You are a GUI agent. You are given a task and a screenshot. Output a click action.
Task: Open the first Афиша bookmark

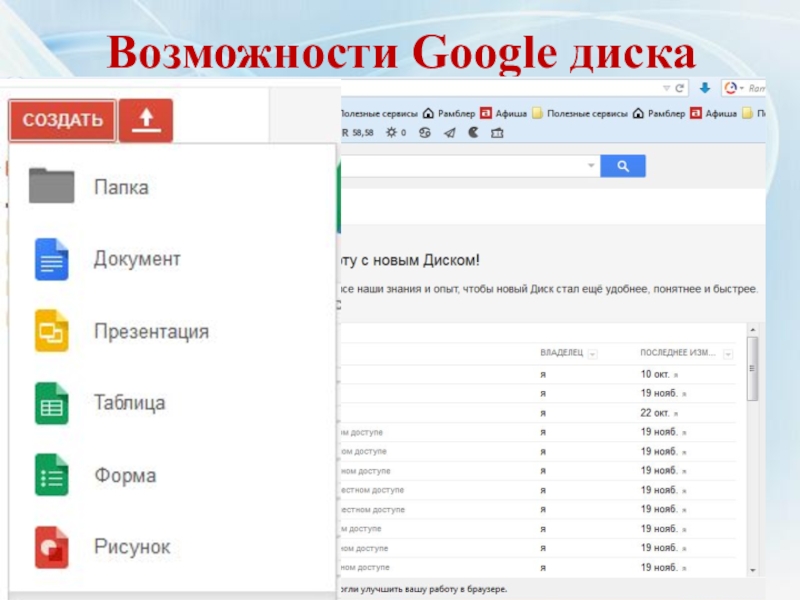tap(510, 113)
